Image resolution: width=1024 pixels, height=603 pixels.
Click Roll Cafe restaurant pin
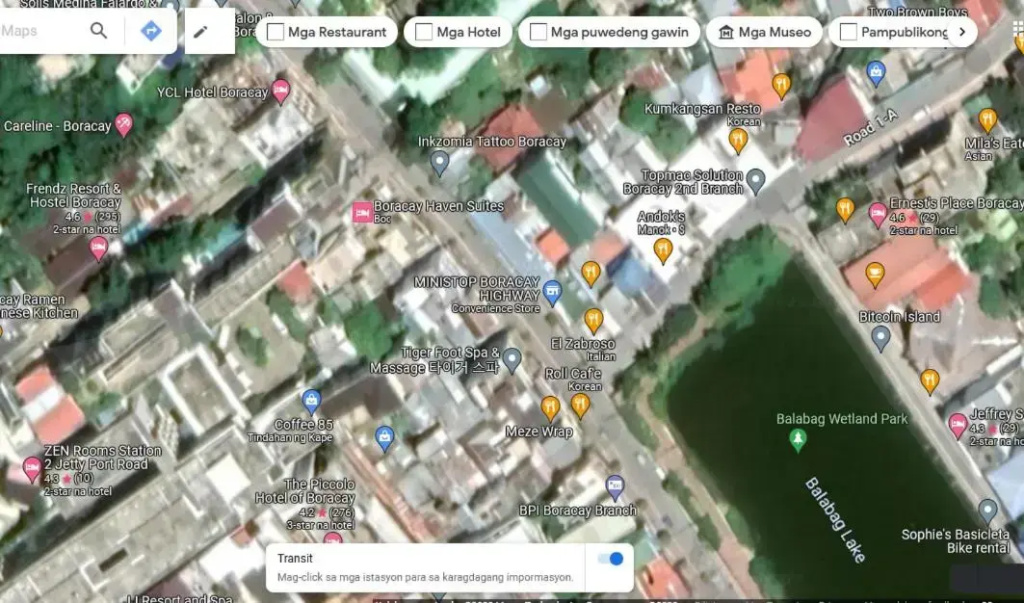pos(581,405)
